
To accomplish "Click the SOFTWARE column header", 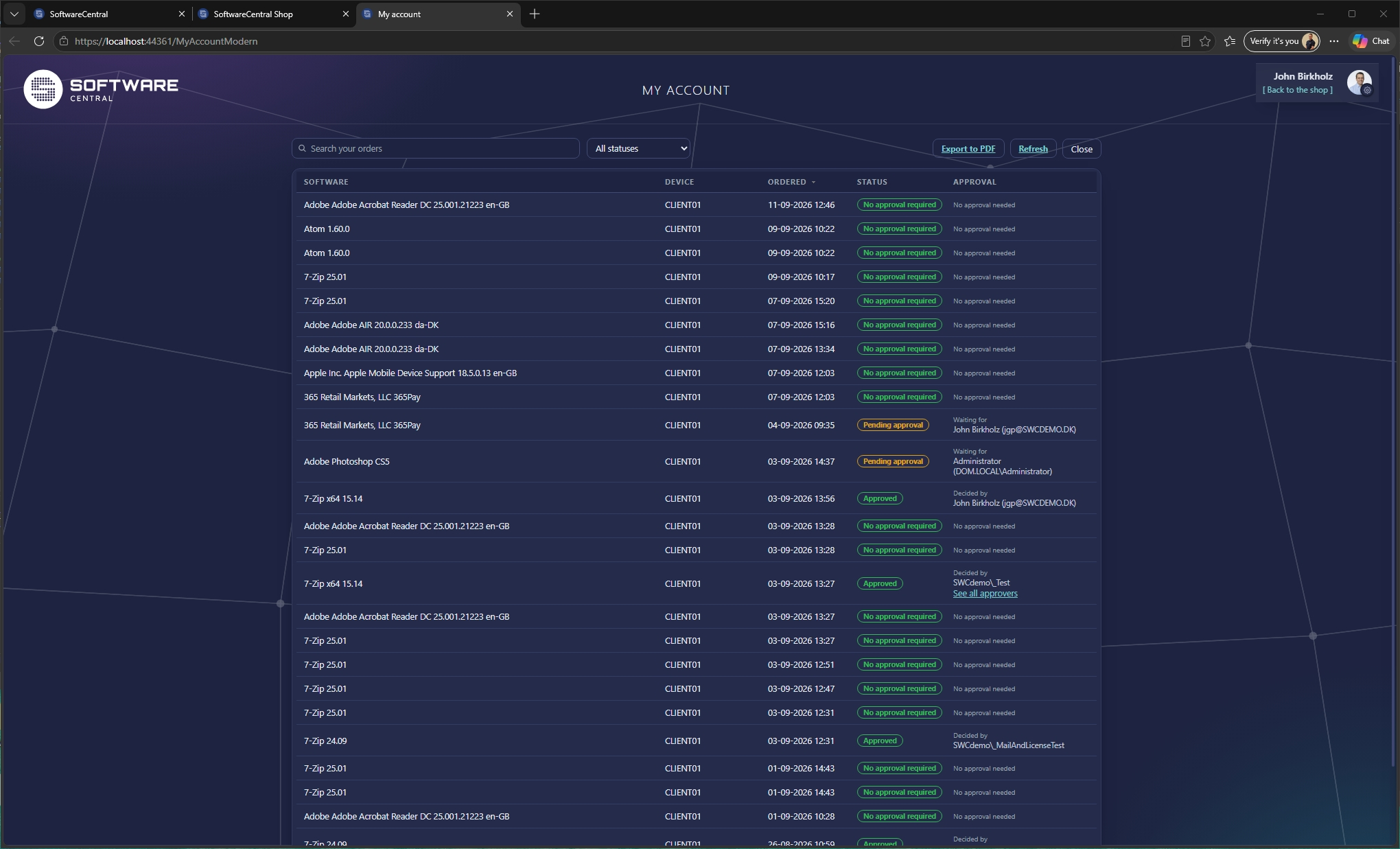I will (x=326, y=182).
